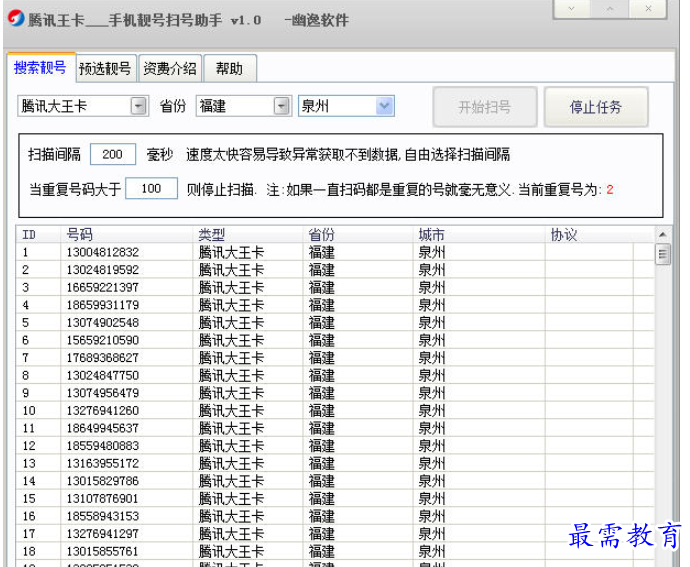The image size is (690, 567).
Task: Select number 18659931179 in row 4
Action: [x=103, y=305]
